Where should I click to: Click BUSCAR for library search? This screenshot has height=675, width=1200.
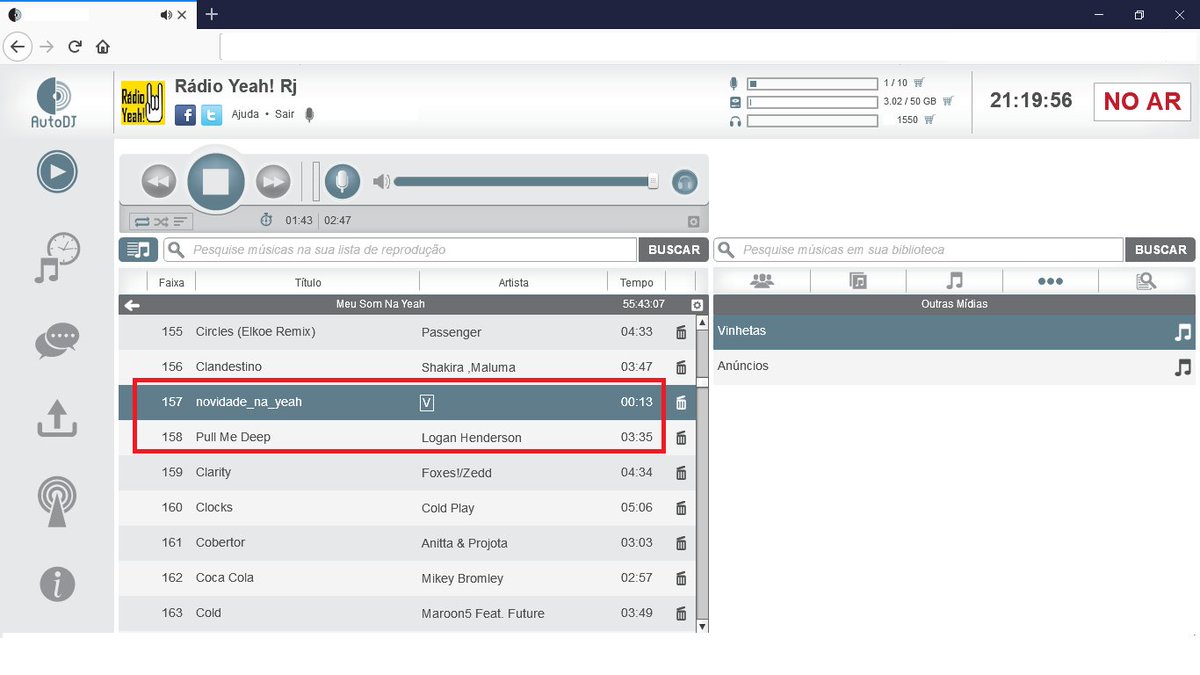(1160, 250)
